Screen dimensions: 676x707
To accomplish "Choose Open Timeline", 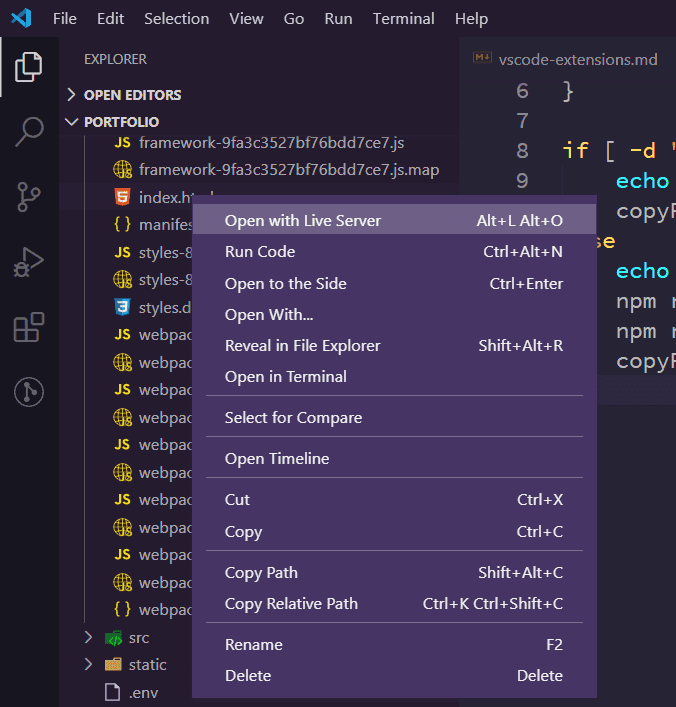I will click(x=394, y=459).
